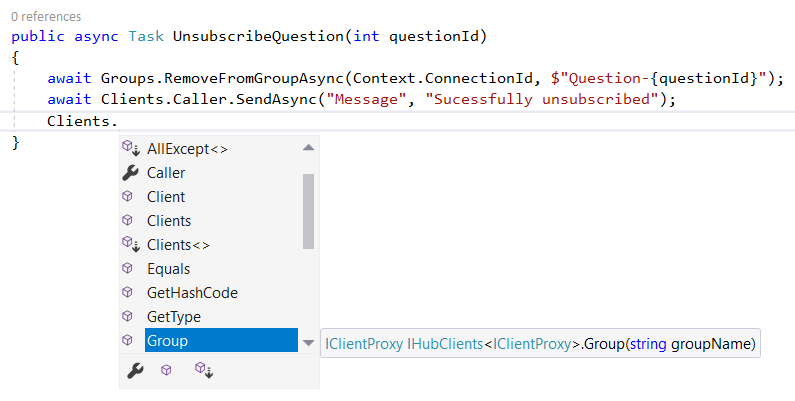Pick GetHashCode in the completion list
The image size is (795, 401).
192,293
